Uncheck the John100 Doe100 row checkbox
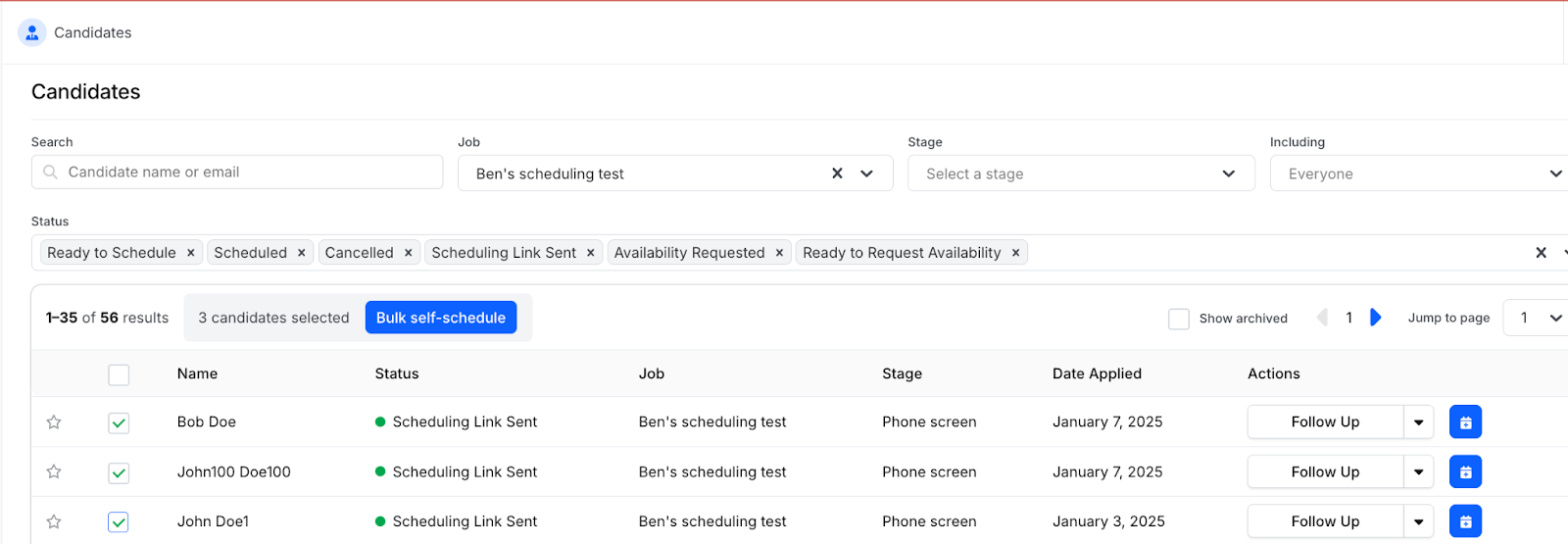 click(119, 472)
